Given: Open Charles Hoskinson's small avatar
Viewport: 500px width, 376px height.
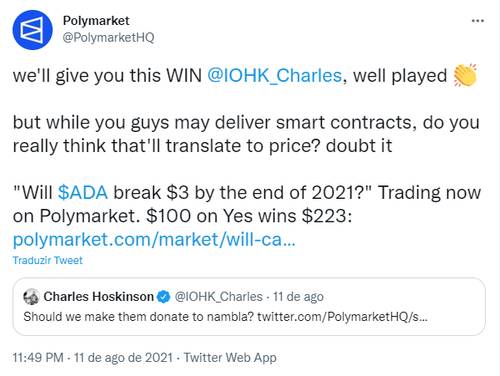Looking at the screenshot, I should 31,296.
